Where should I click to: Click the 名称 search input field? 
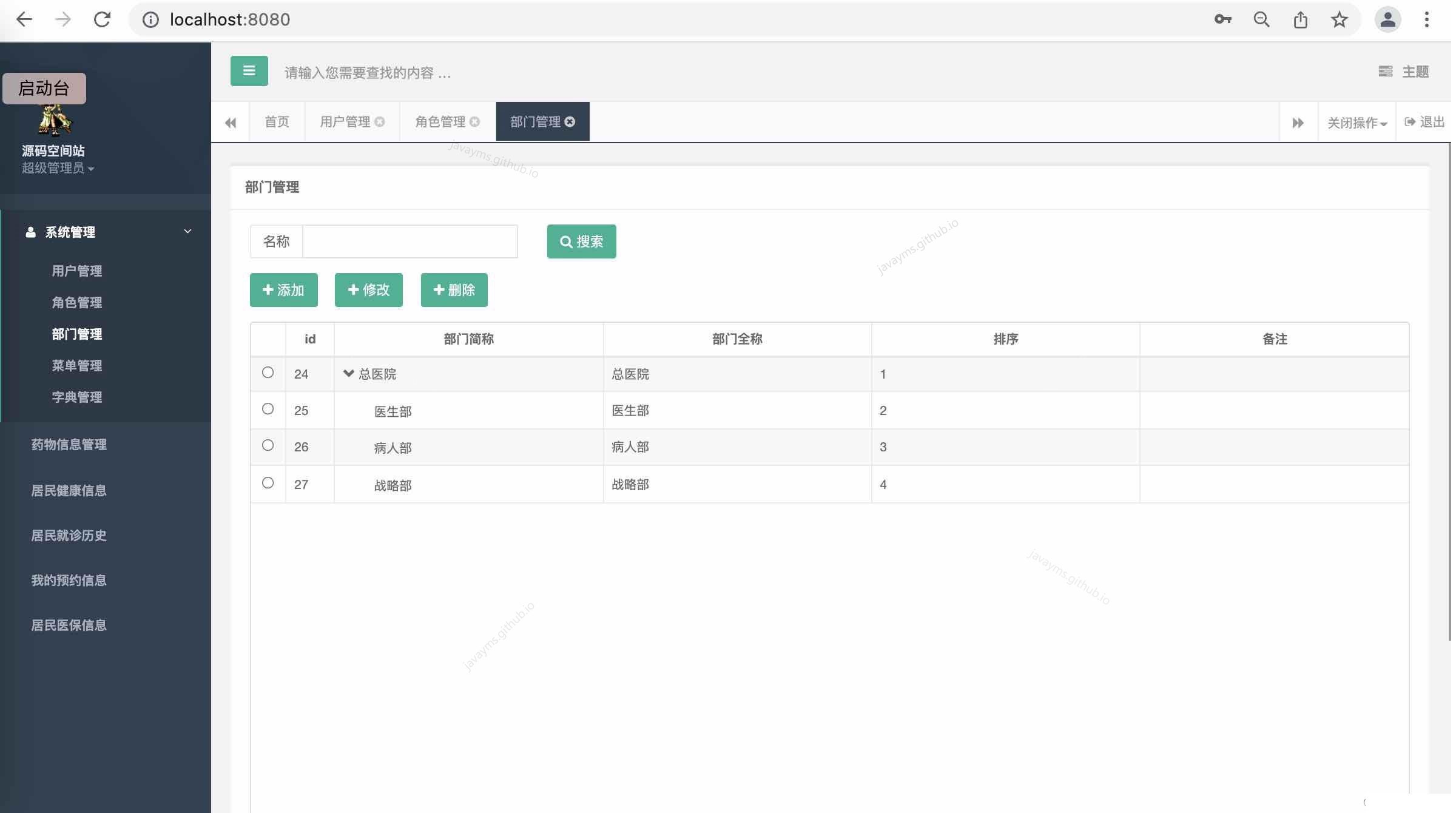(409, 241)
